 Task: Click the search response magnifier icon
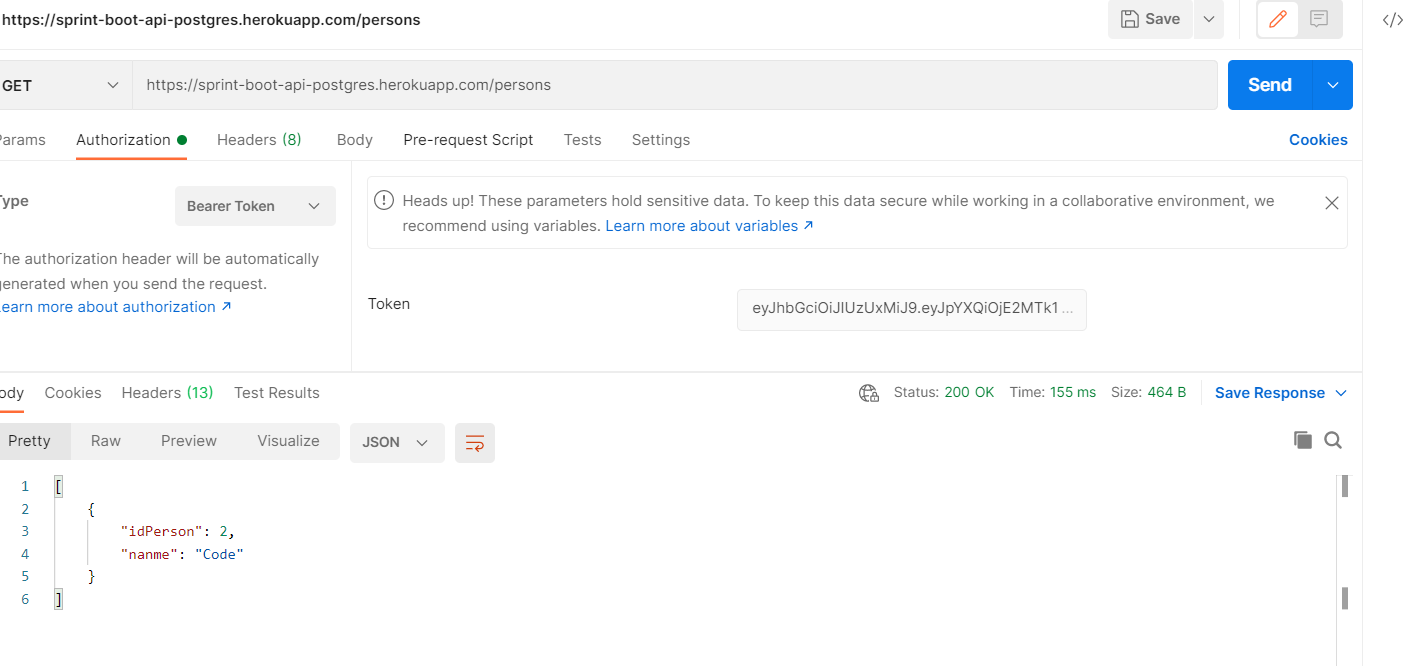[1333, 440]
